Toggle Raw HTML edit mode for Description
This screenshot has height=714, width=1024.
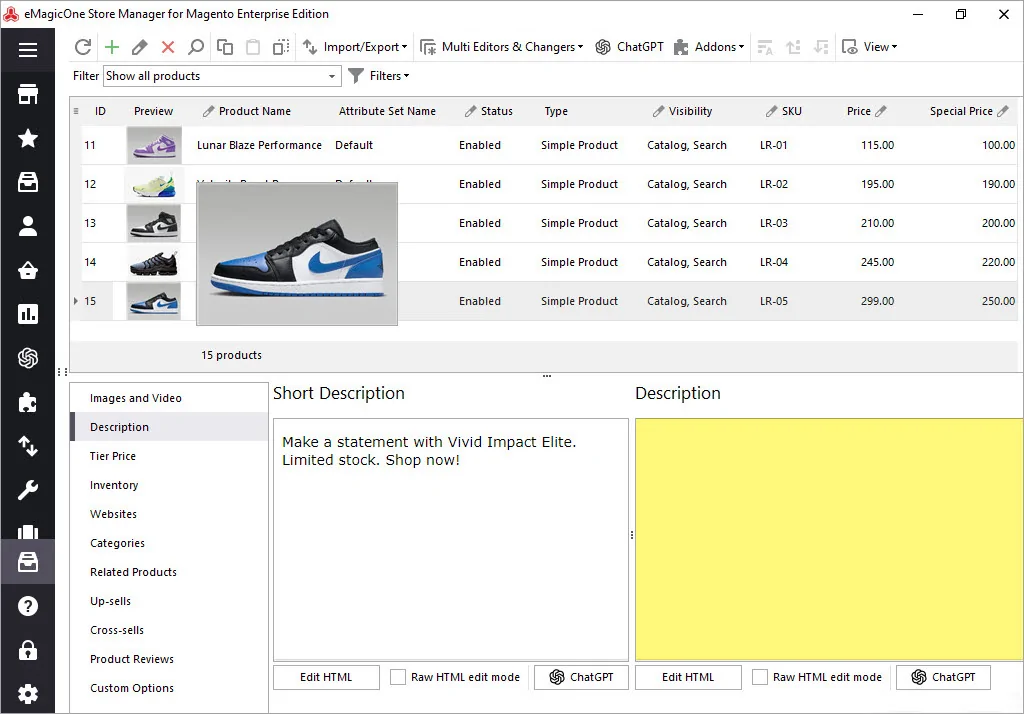coord(760,677)
